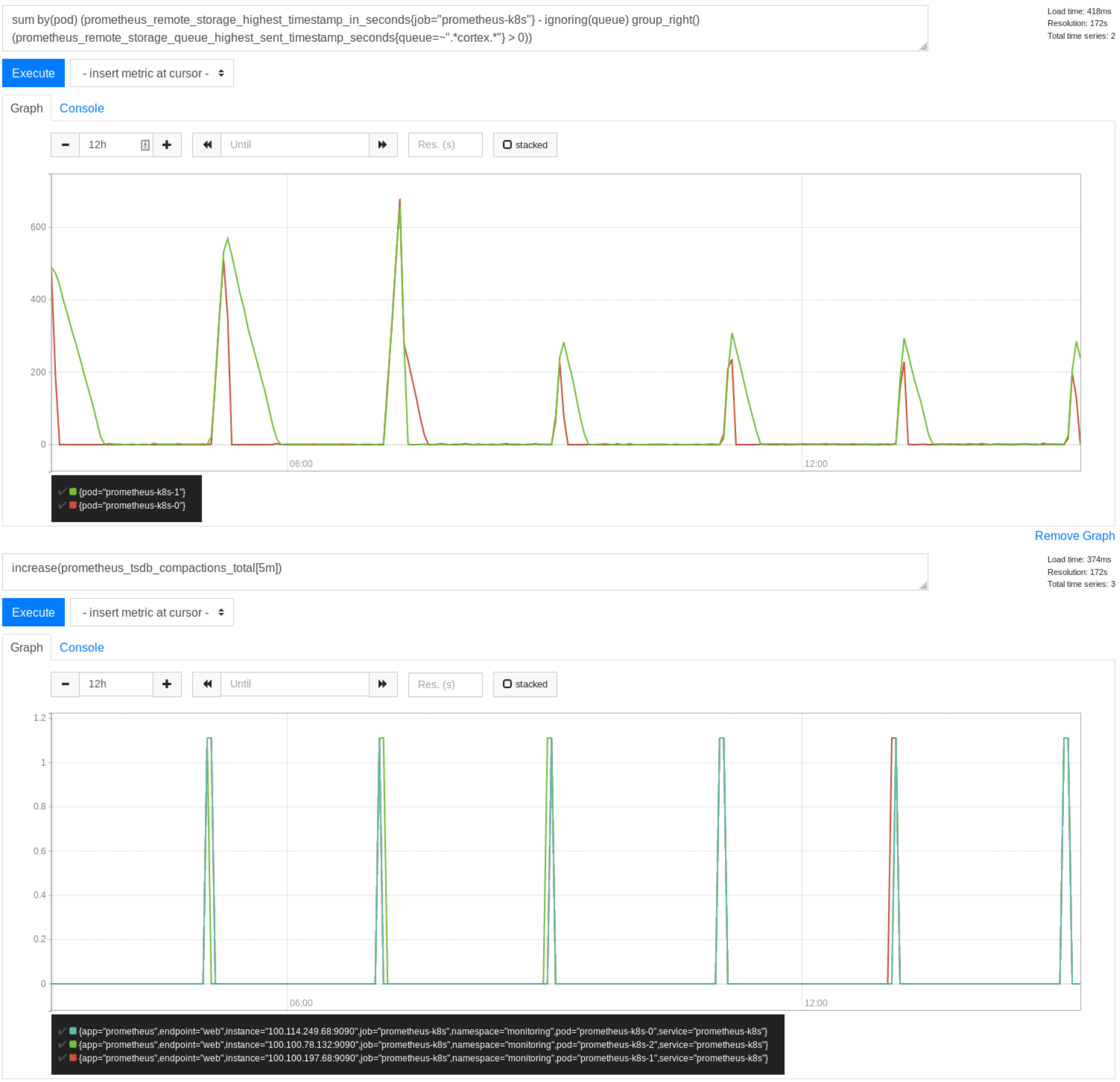Decrease time range in first graph
This screenshot has width=1120, height=1082.
pyautogui.click(x=65, y=145)
